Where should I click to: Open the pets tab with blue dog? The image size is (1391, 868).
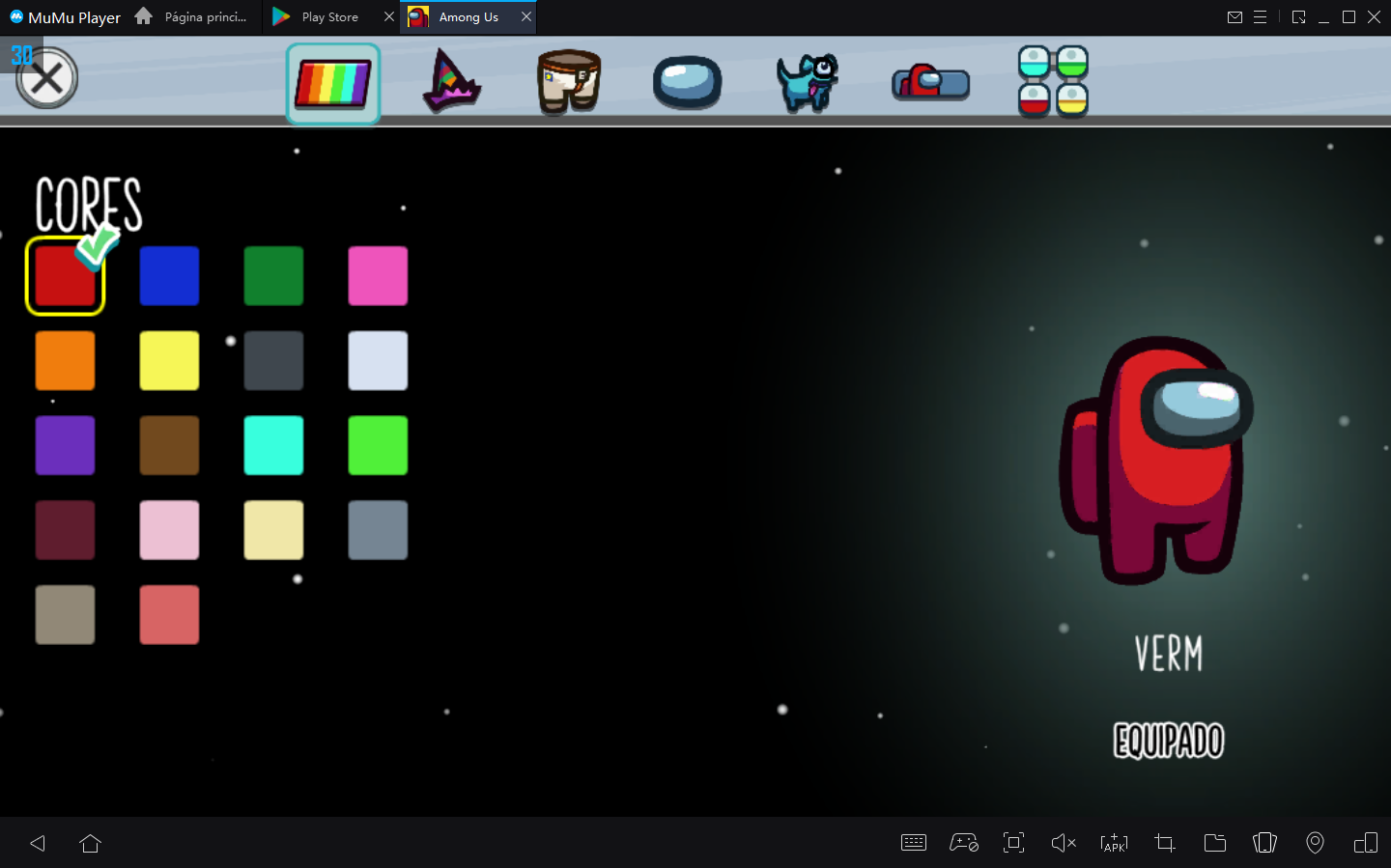point(808,82)
